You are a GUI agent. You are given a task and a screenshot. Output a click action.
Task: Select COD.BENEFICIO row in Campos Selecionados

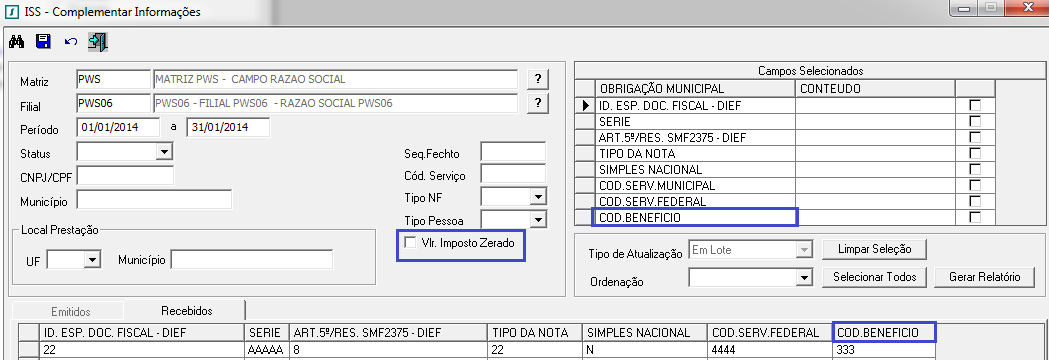click(786, 217)
